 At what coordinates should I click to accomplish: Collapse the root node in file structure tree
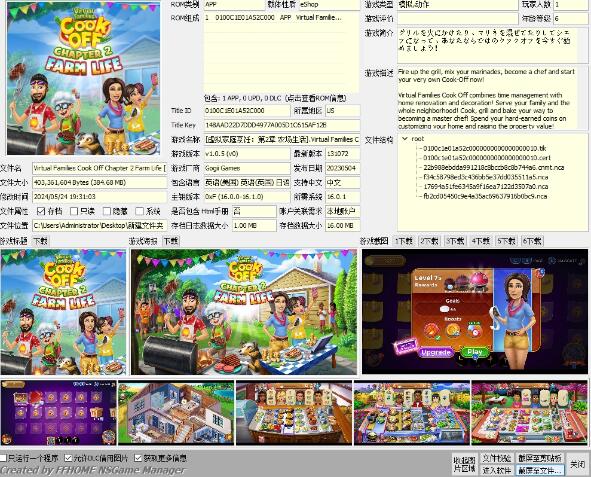tap(404, 139)
